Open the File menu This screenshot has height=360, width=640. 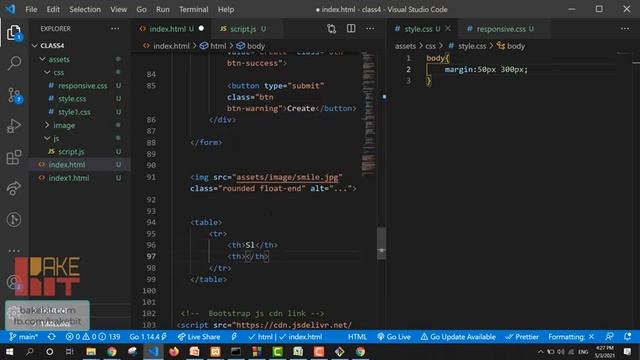(31, 9)
